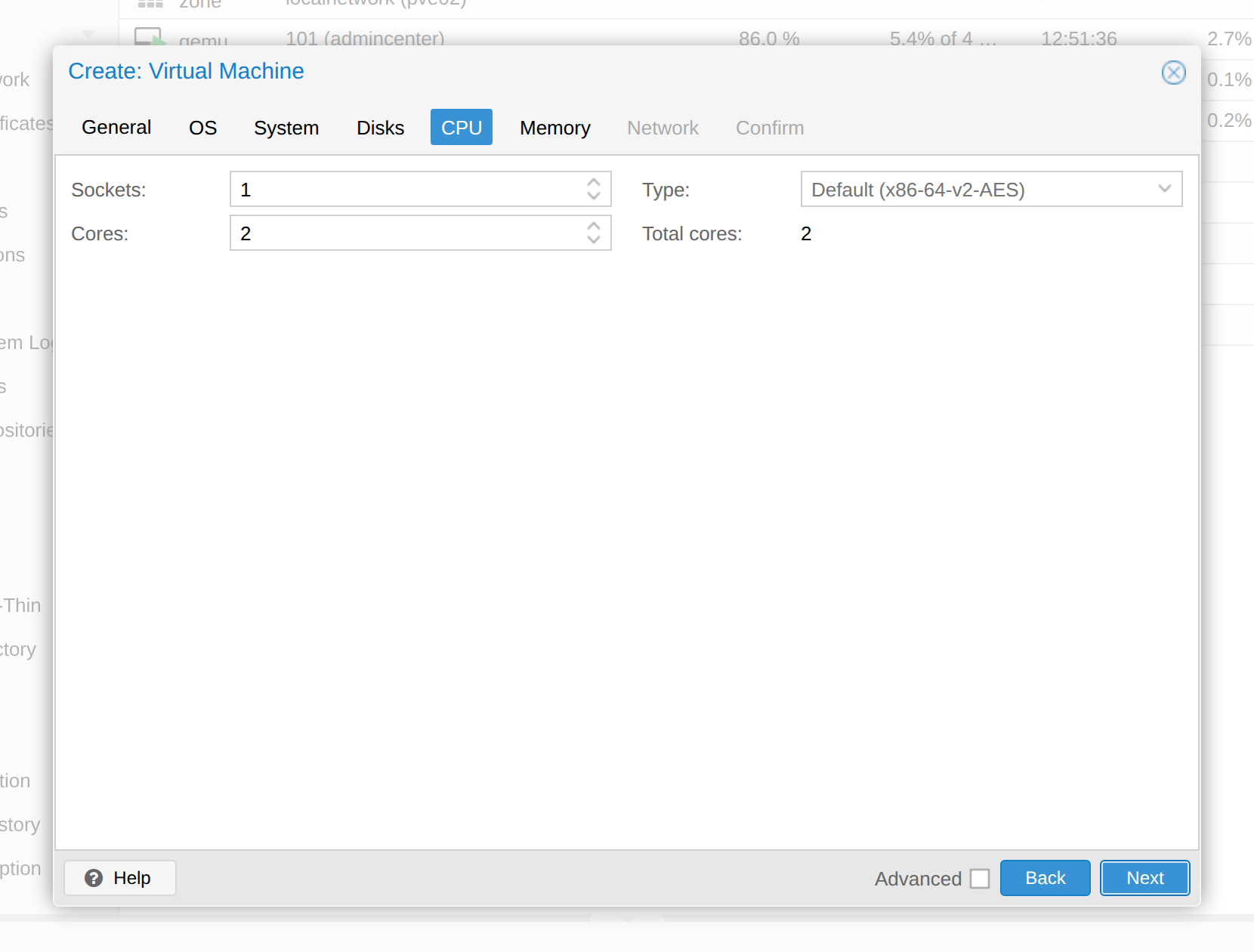Decrease Cores with the down arrow

[594, 240]
